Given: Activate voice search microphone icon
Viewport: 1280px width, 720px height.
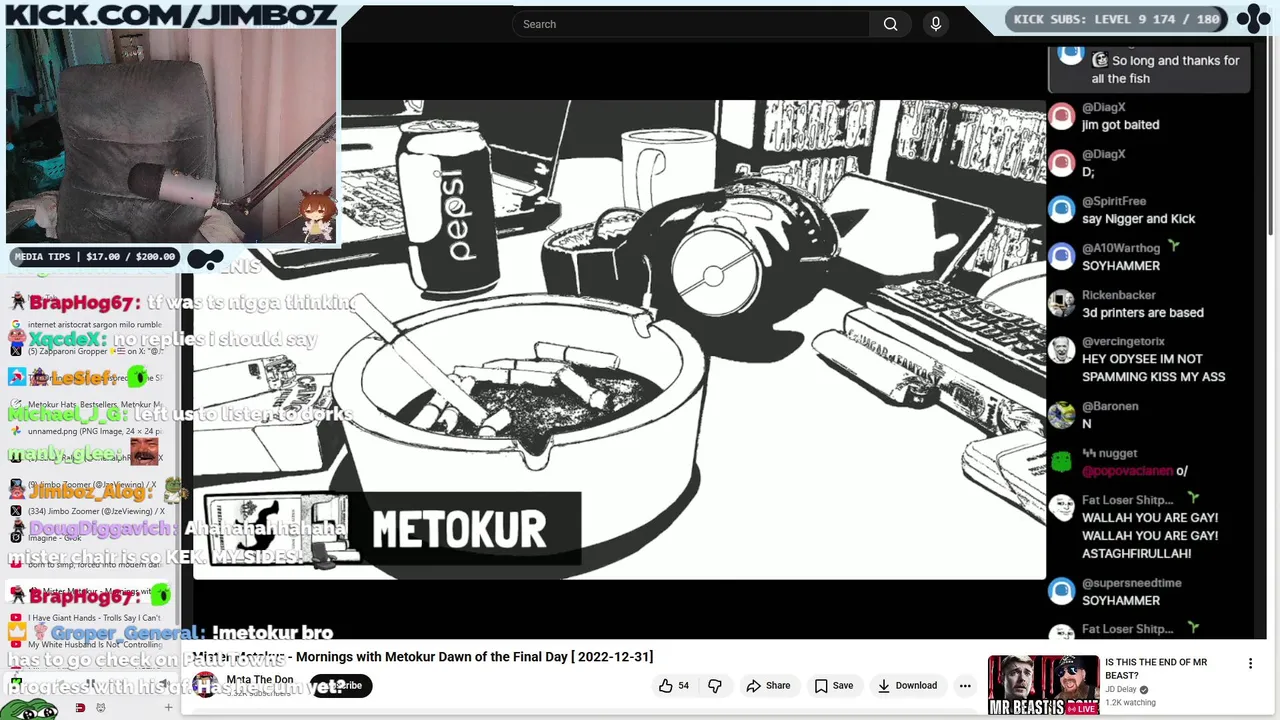Looking at the screenshot, I should [936, 24].
